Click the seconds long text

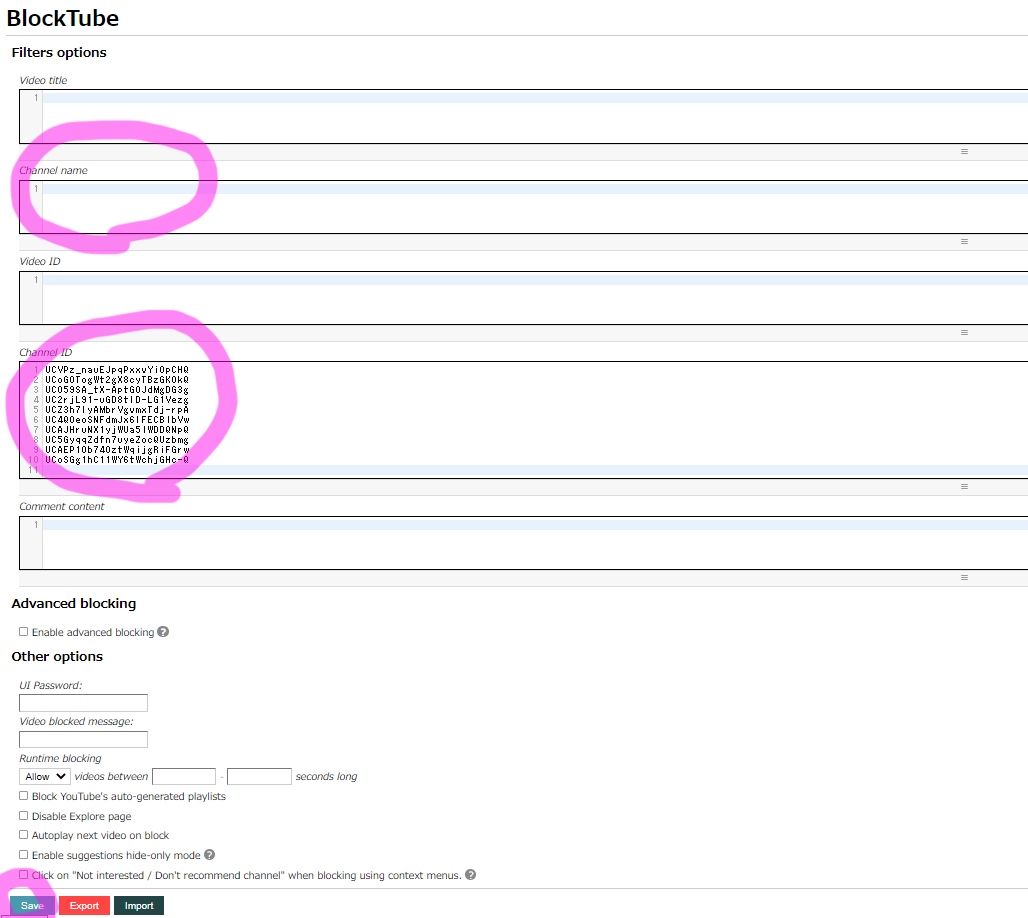(x=326, y=776)
